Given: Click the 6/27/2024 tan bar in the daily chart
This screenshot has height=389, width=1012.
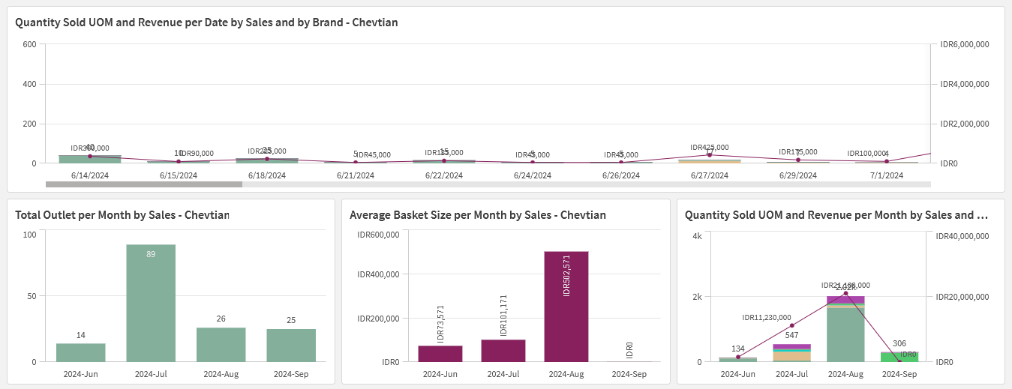Looking at the screenshot, I should pyautogui.click(x=709, y=161).
